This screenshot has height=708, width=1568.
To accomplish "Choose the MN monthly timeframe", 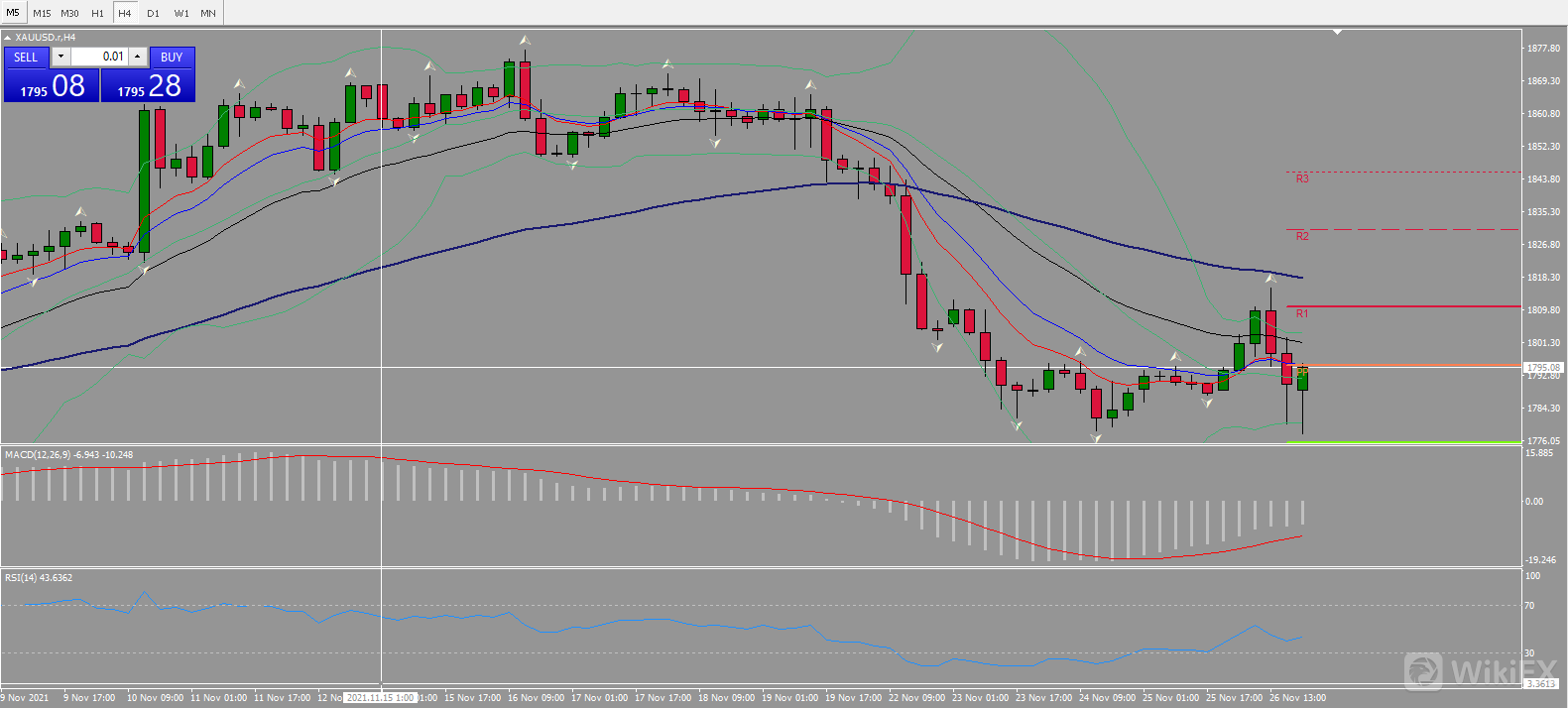I will 208,13.
